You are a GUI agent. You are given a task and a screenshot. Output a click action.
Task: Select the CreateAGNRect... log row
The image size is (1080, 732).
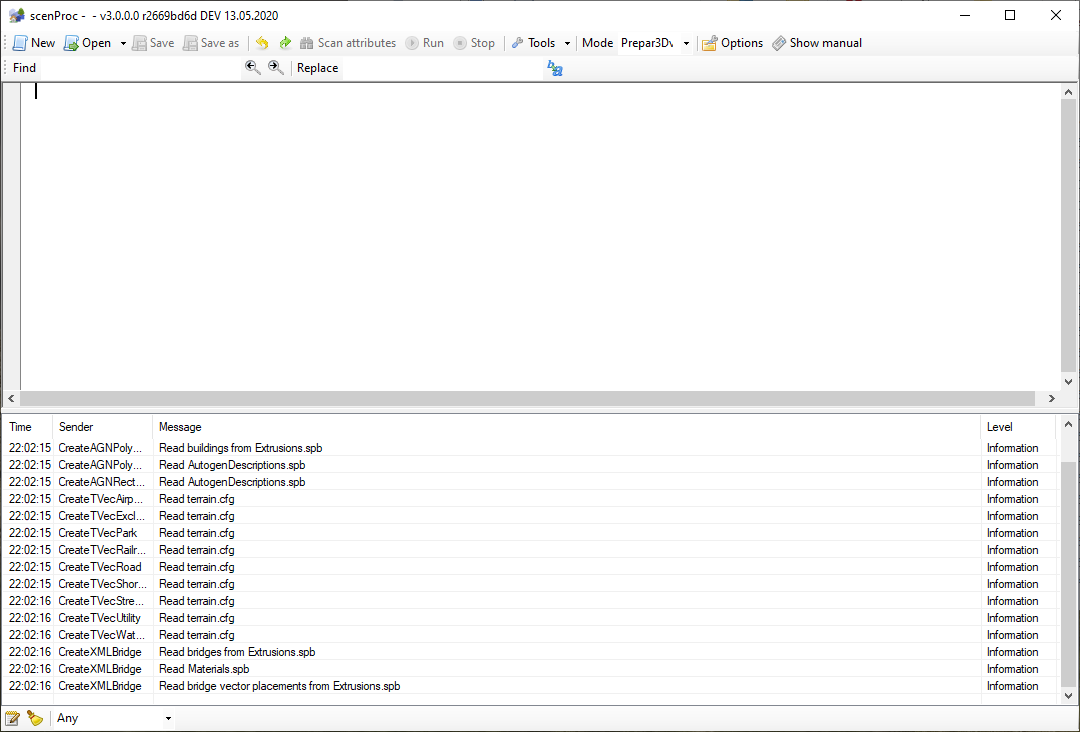(x=529, y=482)
